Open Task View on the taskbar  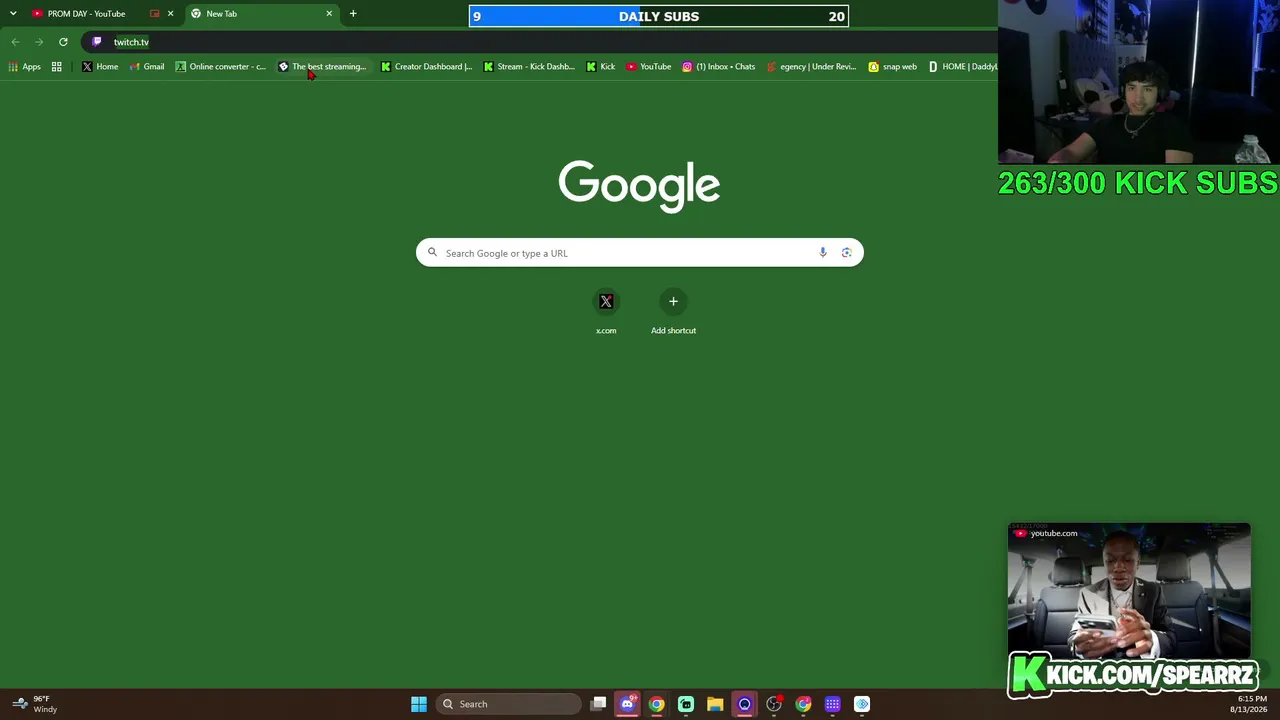(x=598, y=704)
